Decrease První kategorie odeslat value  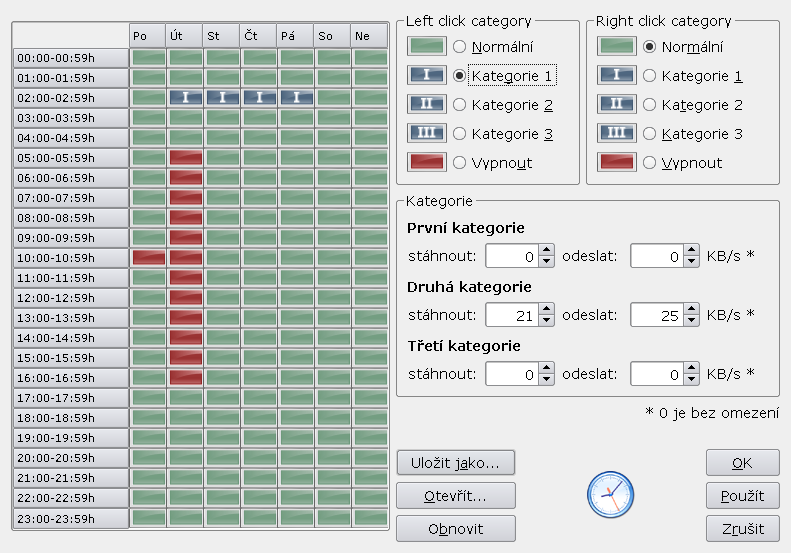692,261
